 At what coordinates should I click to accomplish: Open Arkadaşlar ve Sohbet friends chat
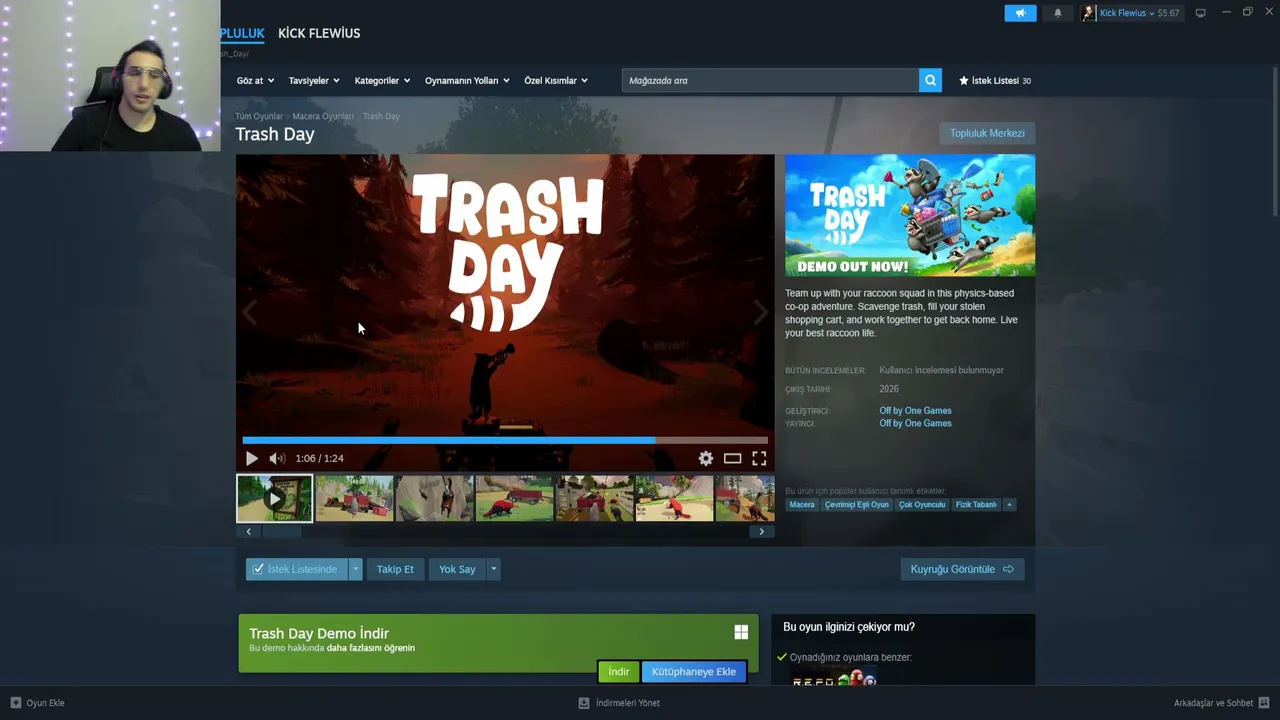point(1221,703)
